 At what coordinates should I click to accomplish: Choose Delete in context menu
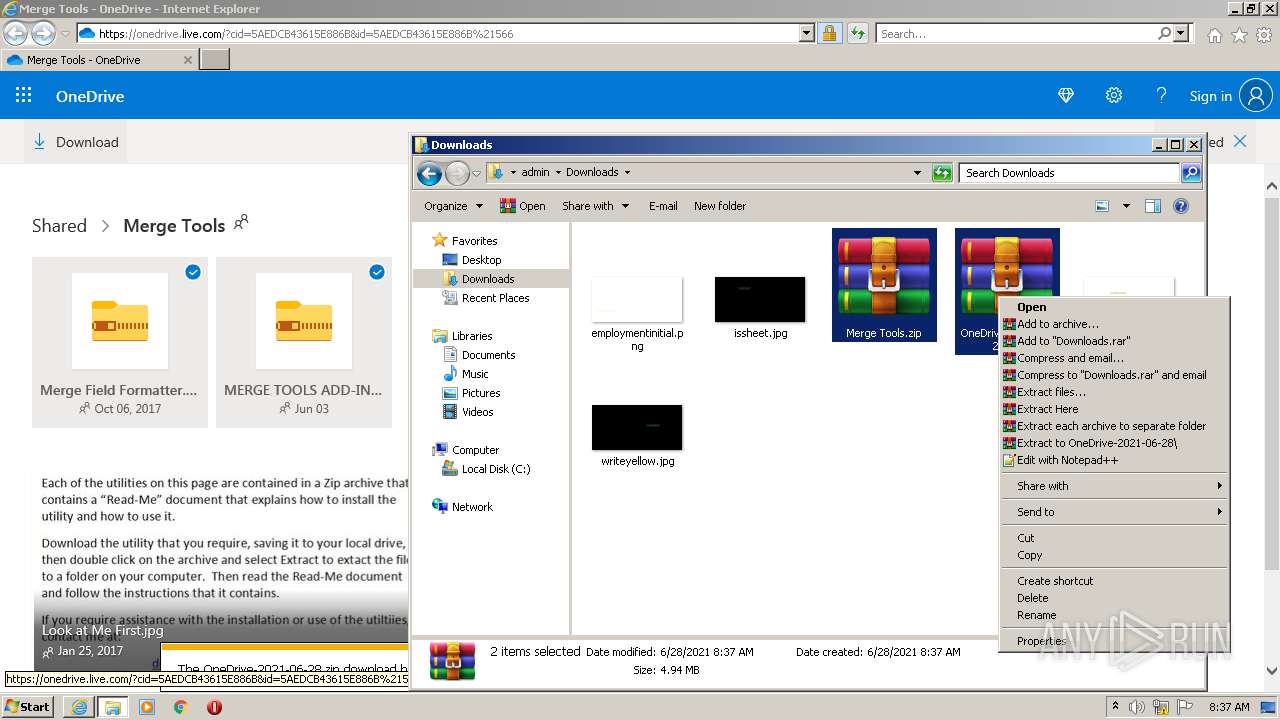(1114, 598)
